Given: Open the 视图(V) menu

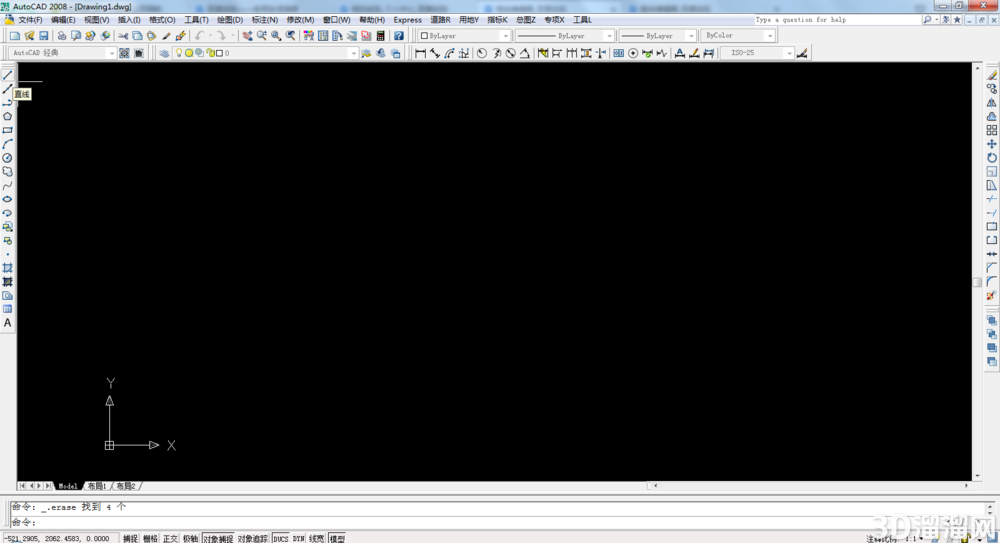Looking at the screenshot, I should [x=96, y=20].
